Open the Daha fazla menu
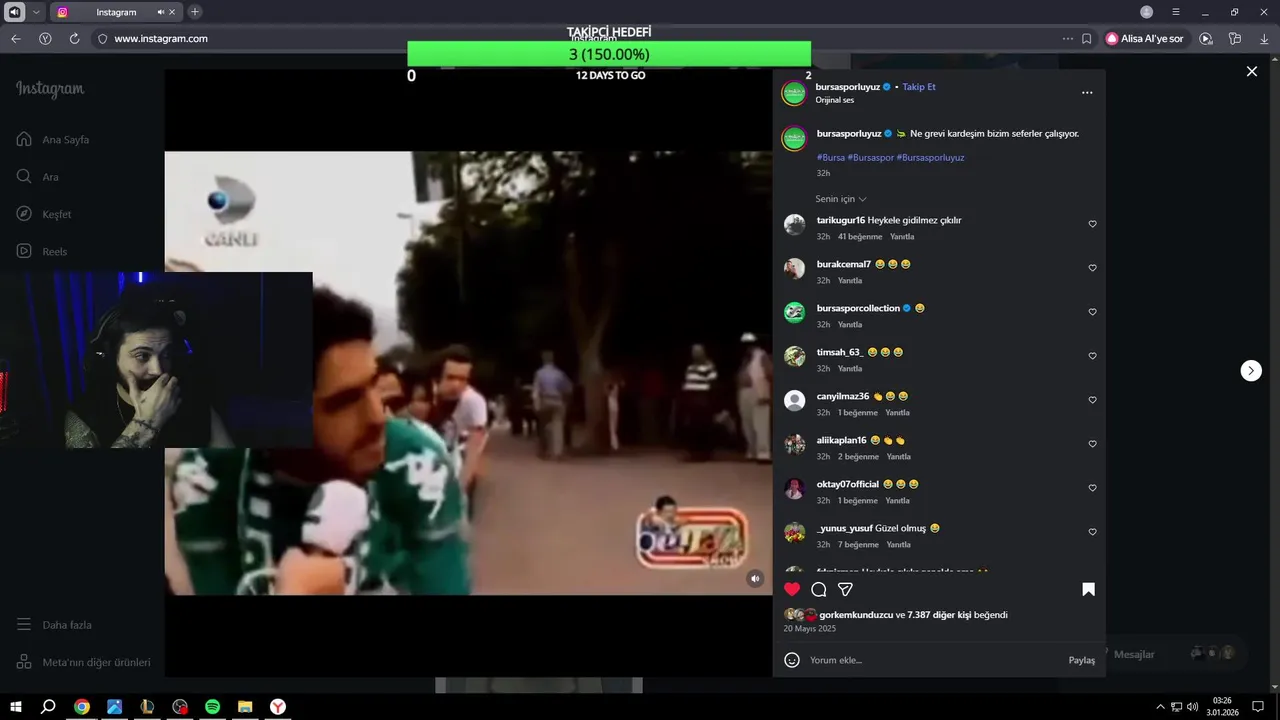The image size is (1280, 720). (54, 625)
